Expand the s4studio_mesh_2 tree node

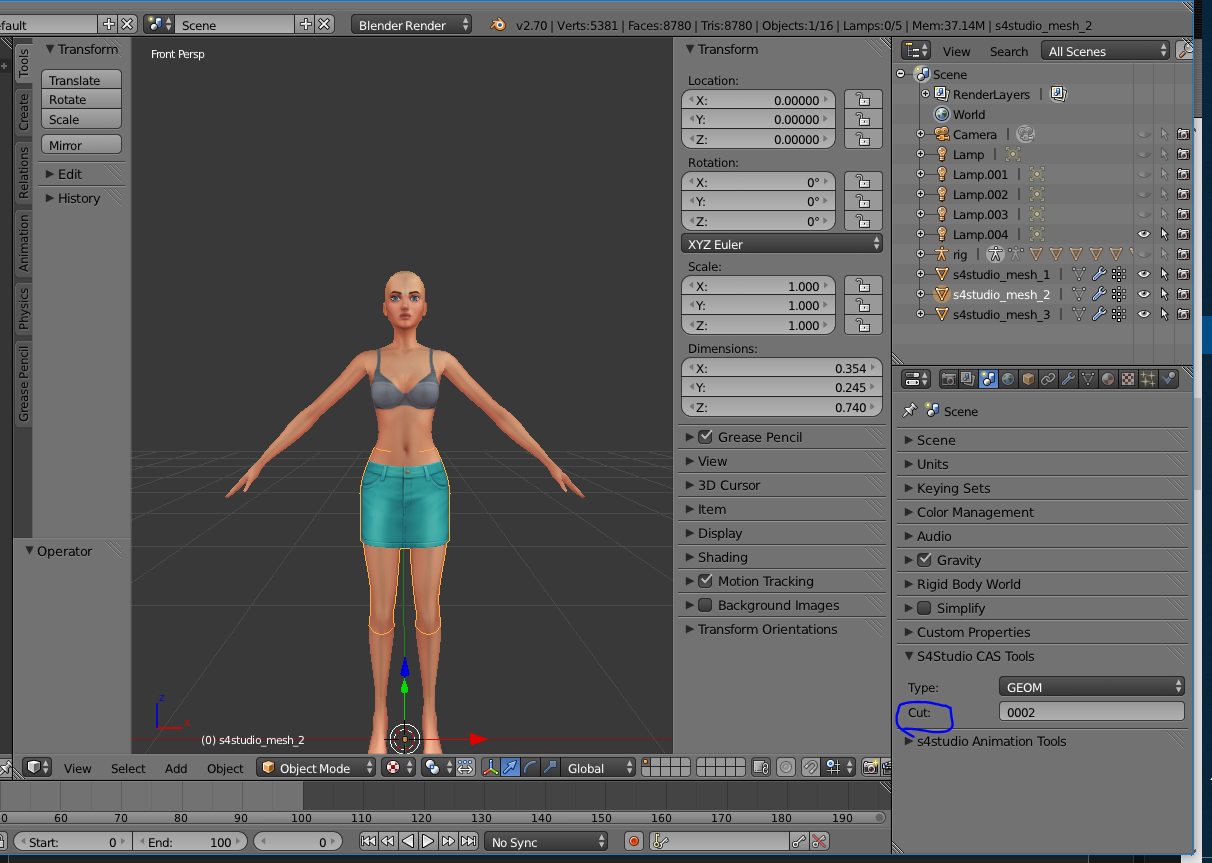tap(920, 294)
